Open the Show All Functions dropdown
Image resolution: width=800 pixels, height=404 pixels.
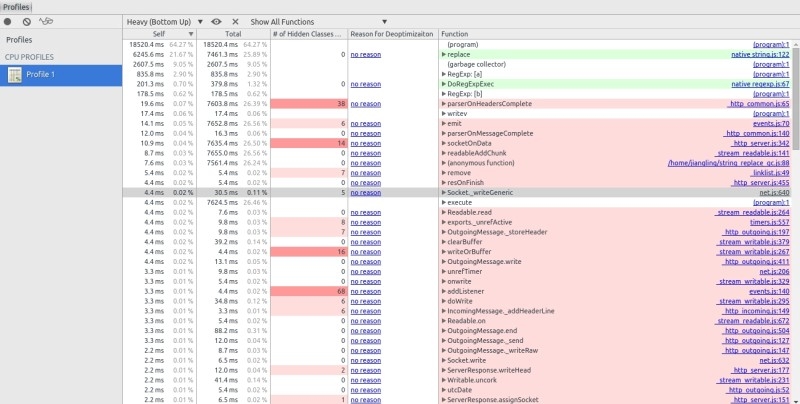318,21
